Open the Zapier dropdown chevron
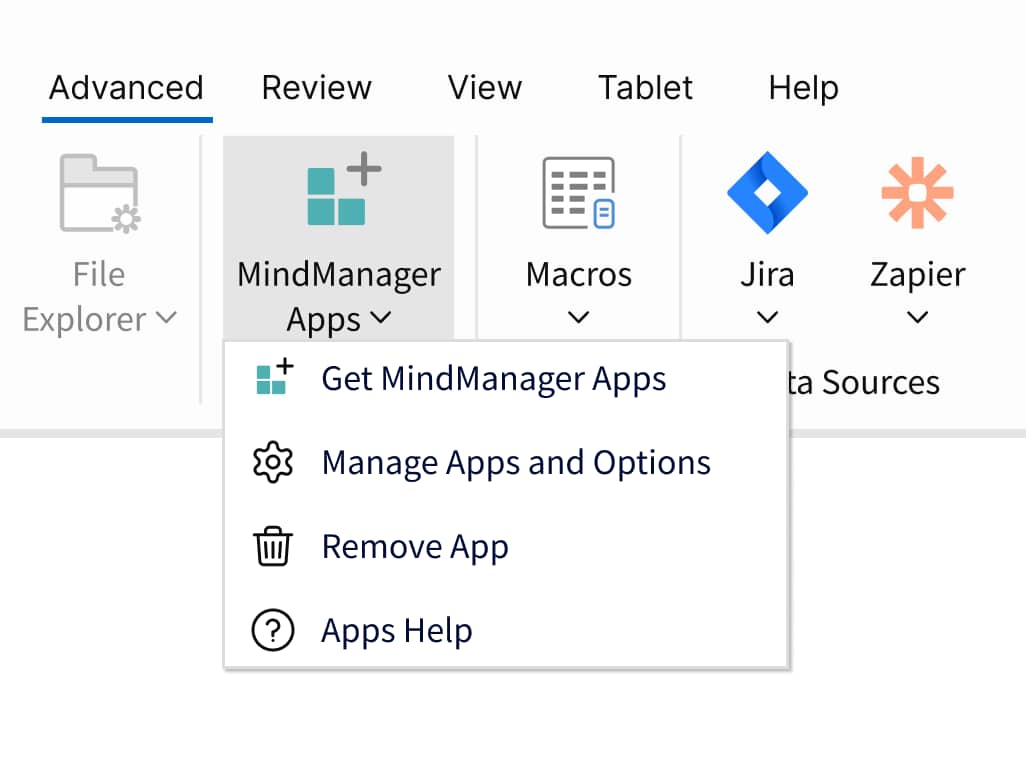 [x=917, y=318]
